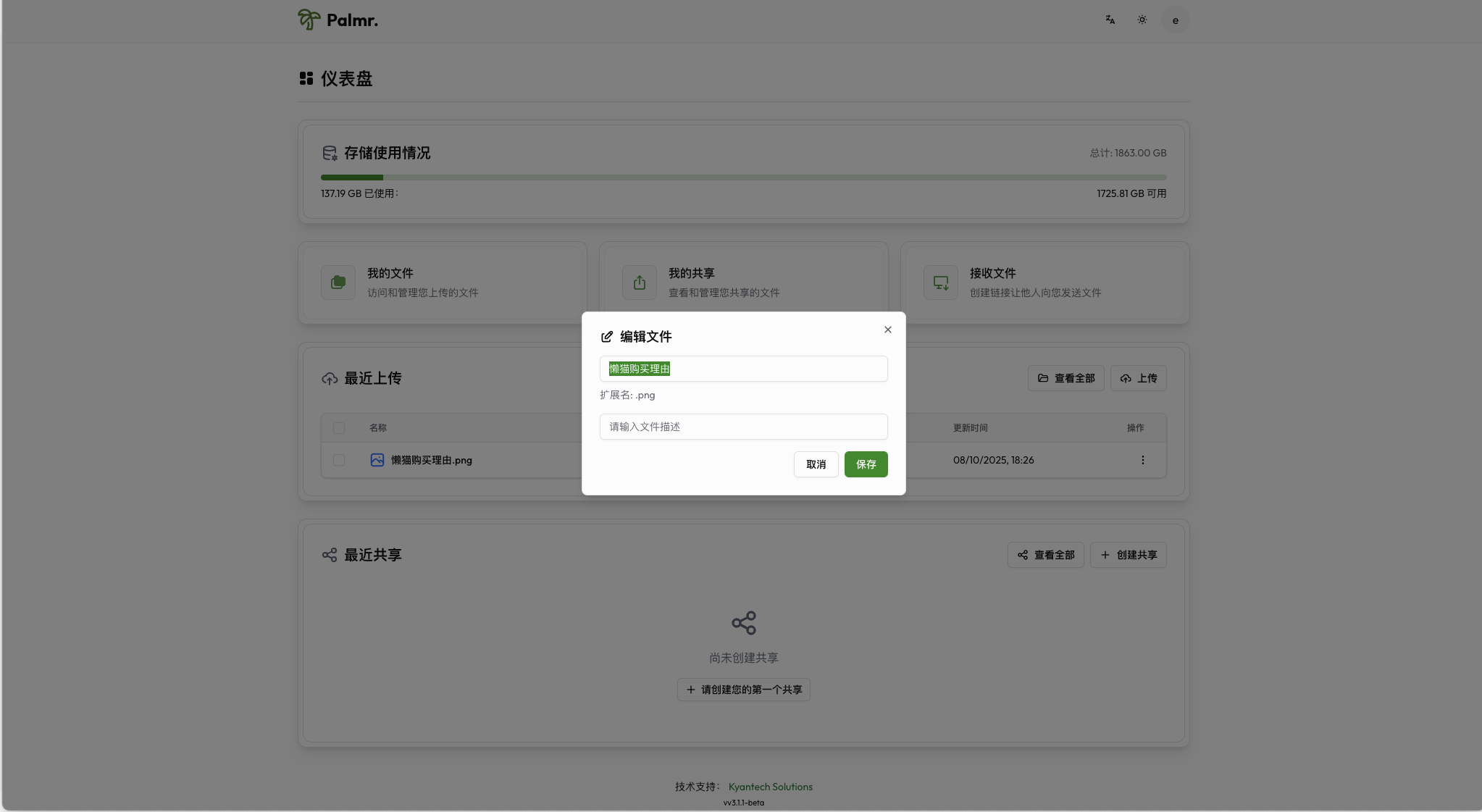Click 查看全部 in 最近共享 section
This screenshot has height=812, width=1482.
pyautogui.click(x=1046, y=555)
